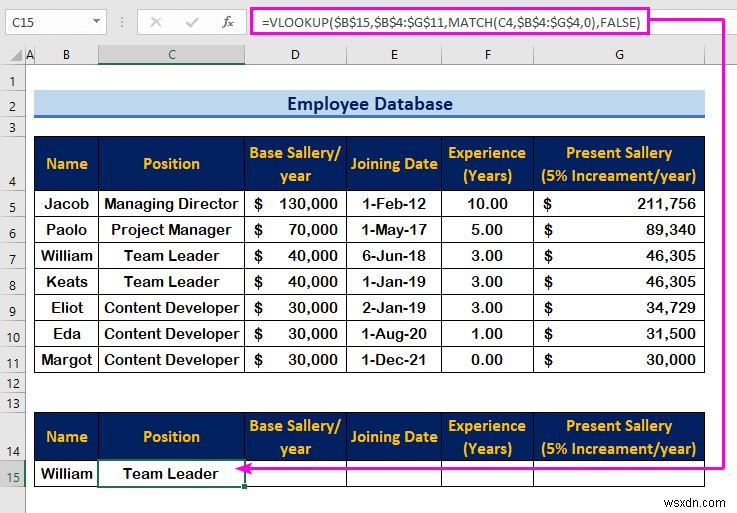This screenshot has height=513, width=737.
Task: Select the Paolo name cell
Action: [67, 229]
